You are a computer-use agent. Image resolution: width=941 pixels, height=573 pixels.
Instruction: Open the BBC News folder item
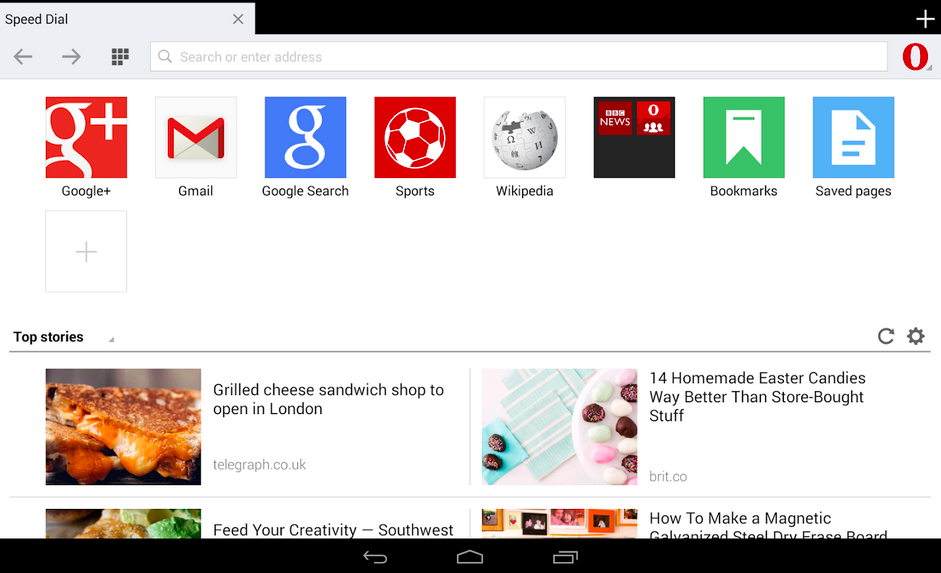pyautogui.click(x=615, y=118)
